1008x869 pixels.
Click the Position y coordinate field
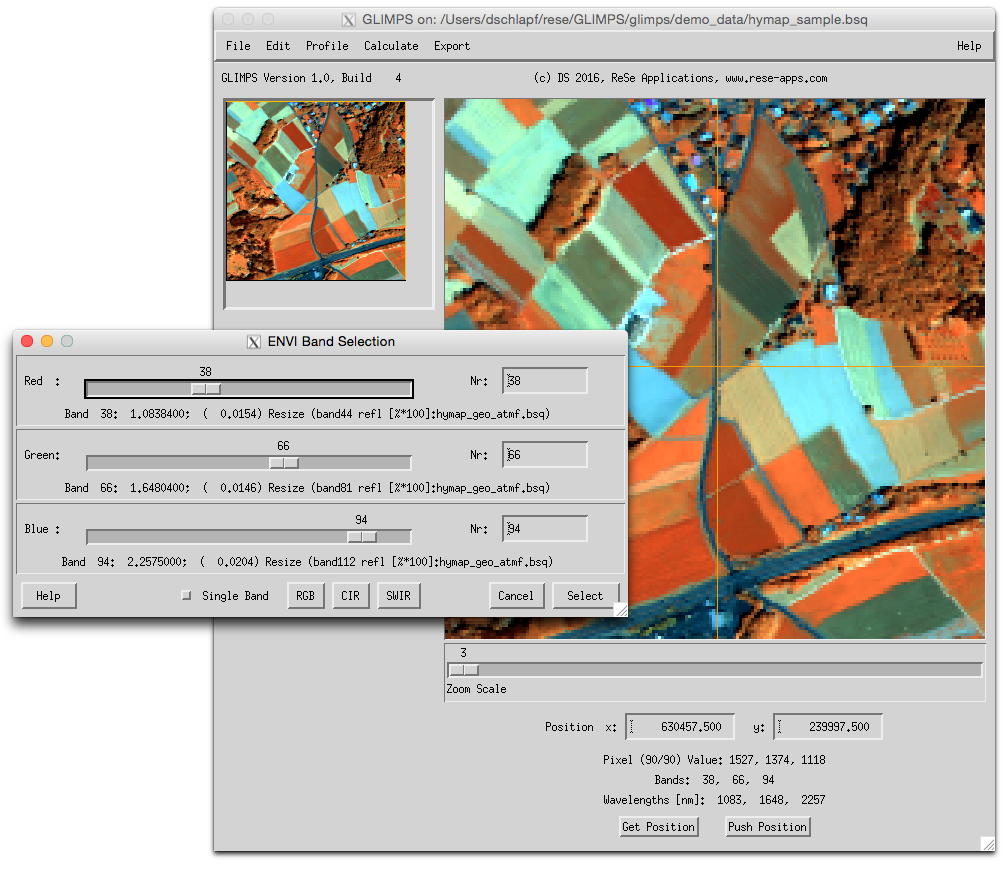[x=827, y=727]
